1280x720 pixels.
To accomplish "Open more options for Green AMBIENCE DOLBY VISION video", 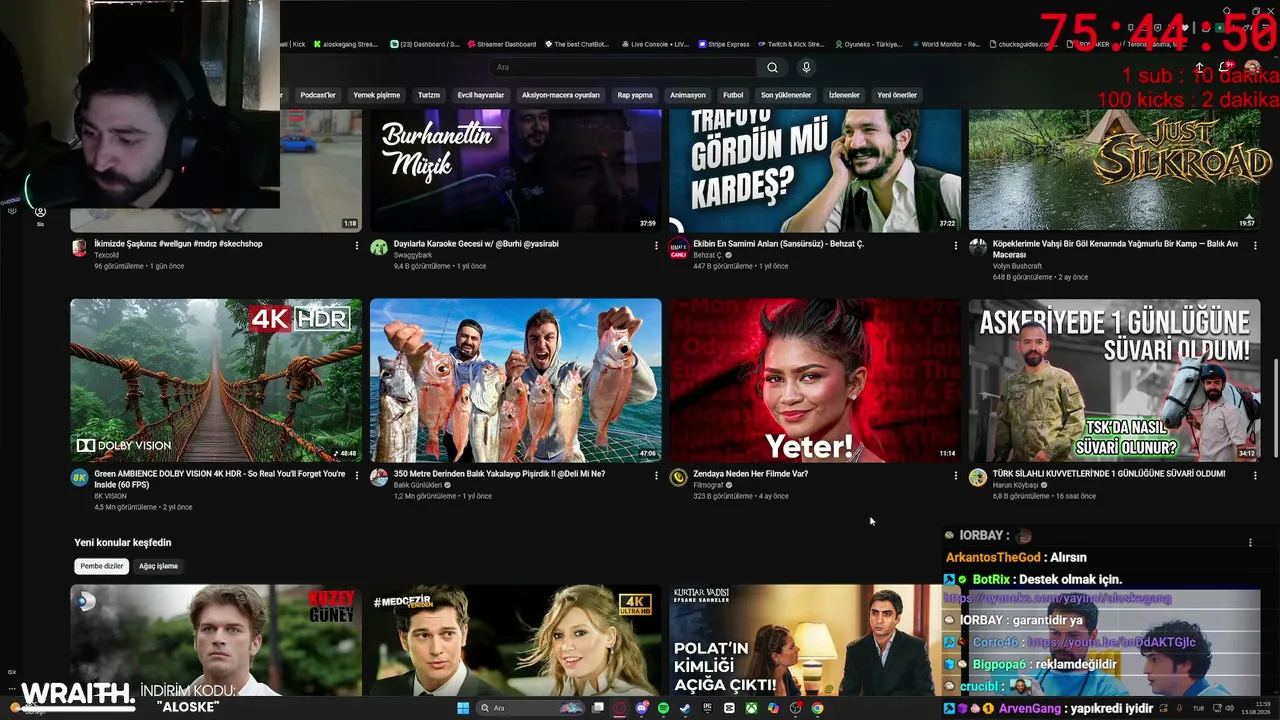I will pos(357,475).
